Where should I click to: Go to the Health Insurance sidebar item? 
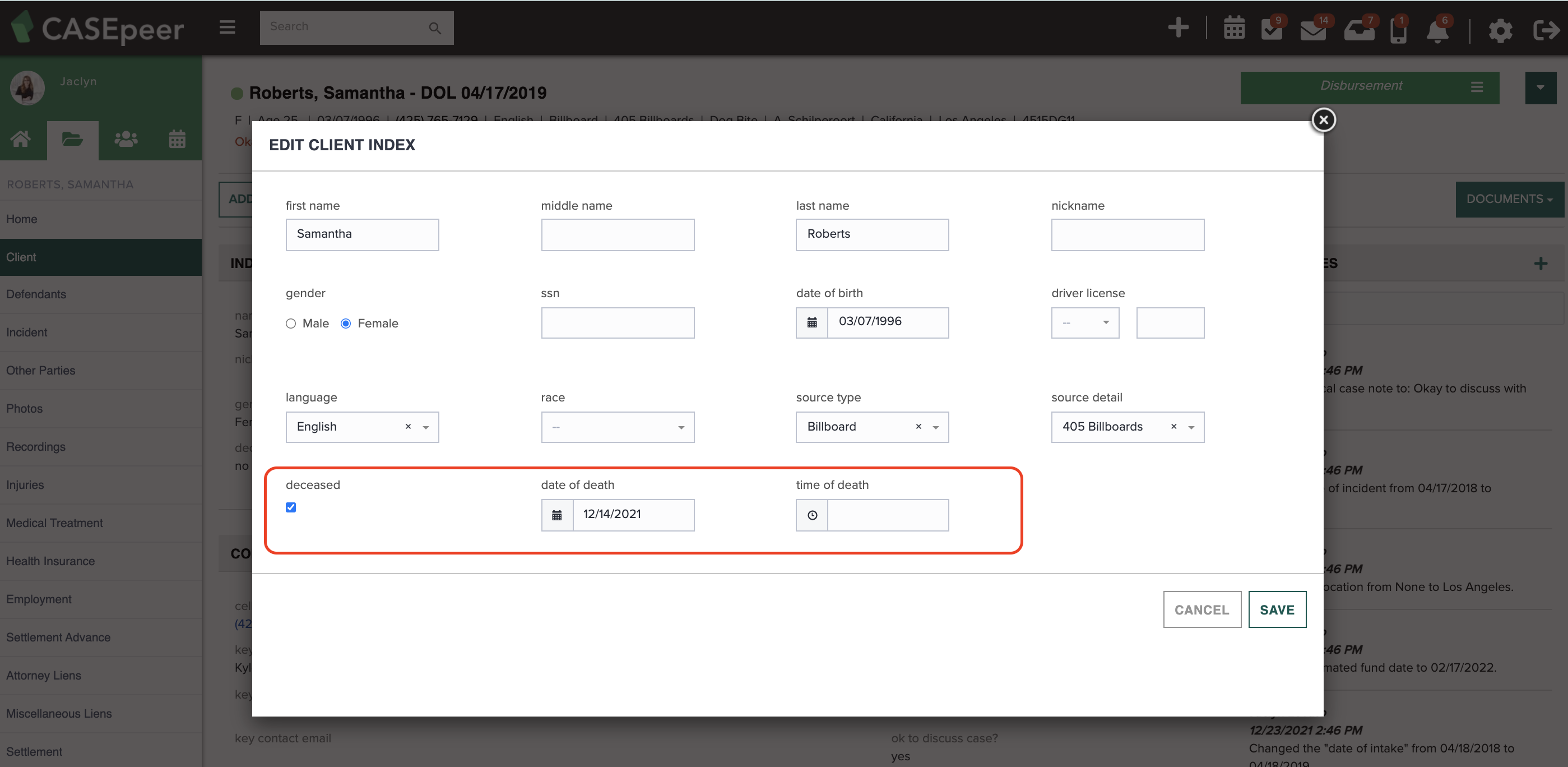[50, 561]
